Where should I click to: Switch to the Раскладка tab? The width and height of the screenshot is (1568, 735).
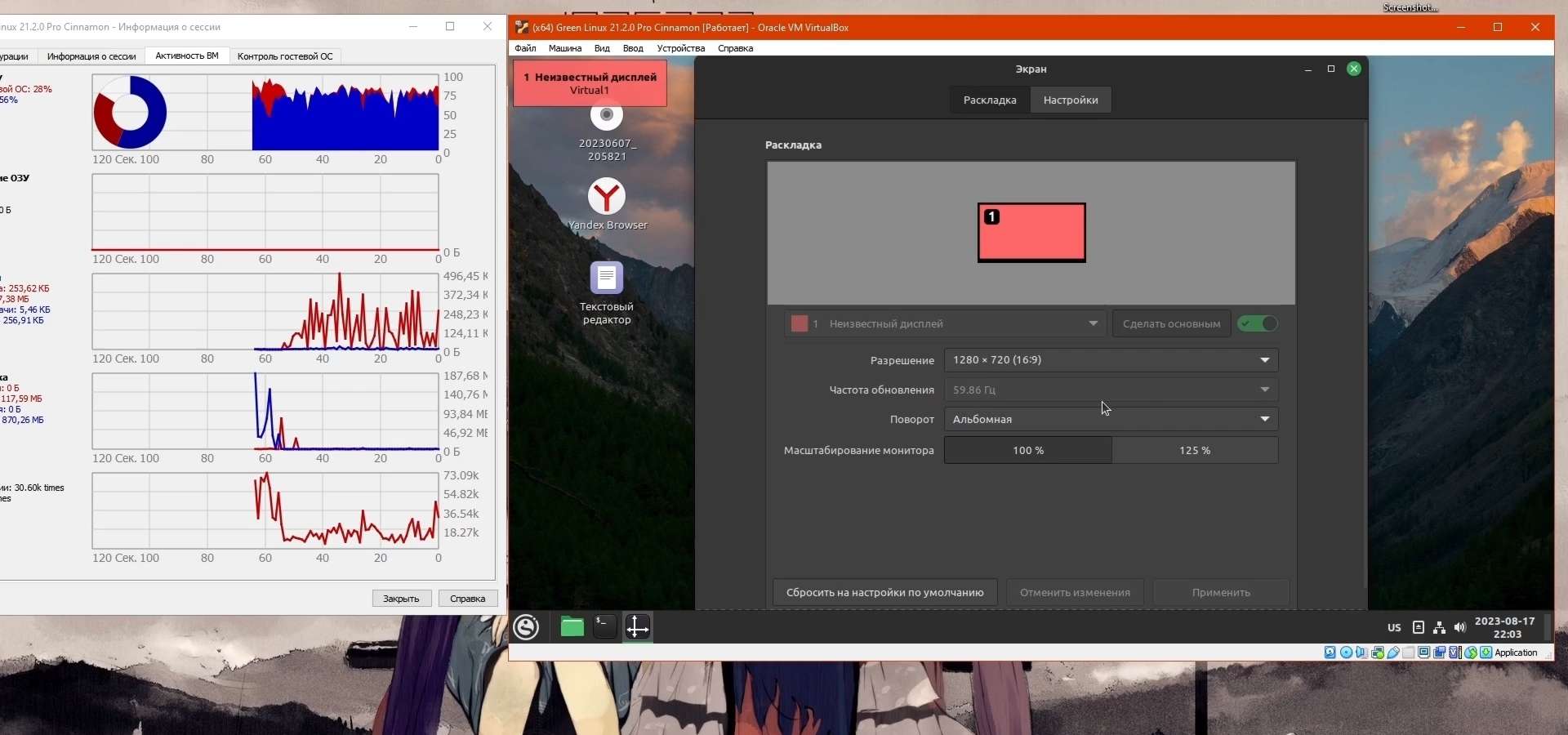pos(990,100)
